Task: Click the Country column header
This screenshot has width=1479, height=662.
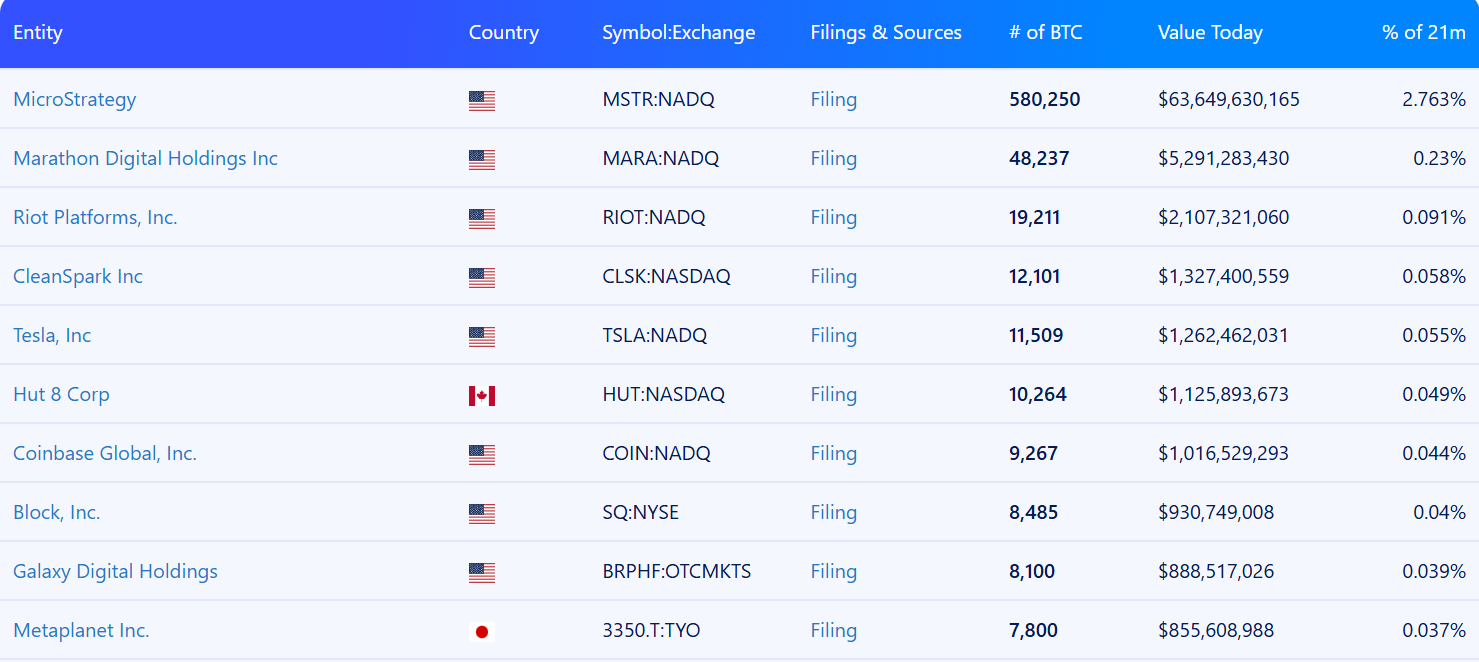Action: 503,32
